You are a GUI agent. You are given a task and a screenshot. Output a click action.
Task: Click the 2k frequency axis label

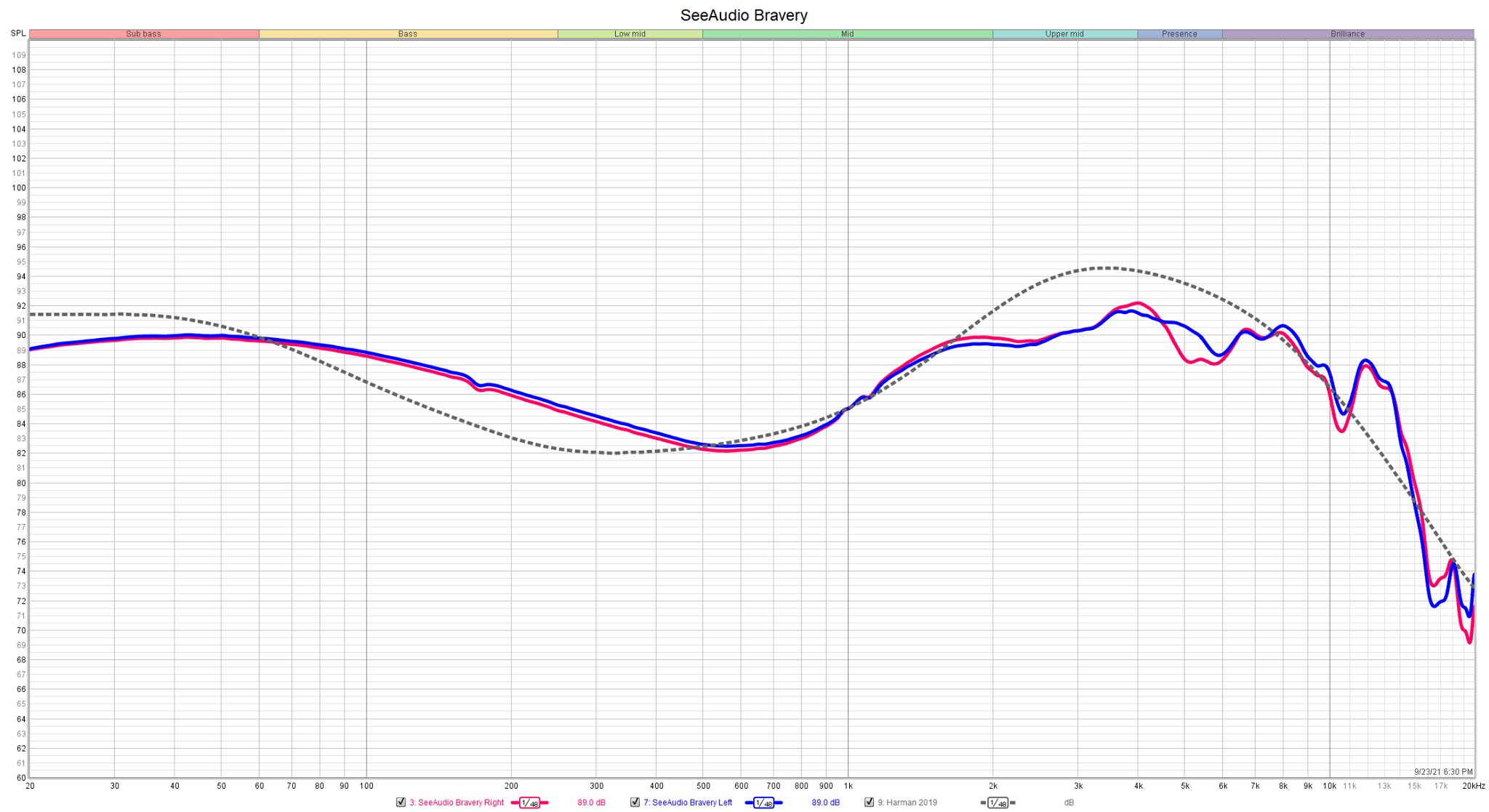tap(993, 786)
